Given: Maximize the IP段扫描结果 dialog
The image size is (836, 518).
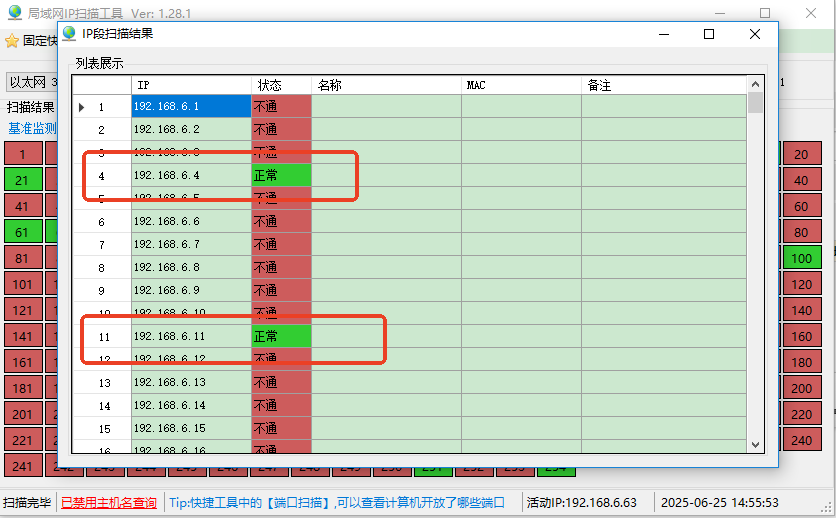Looking at the screenshot, I should [x=709, y=34].
